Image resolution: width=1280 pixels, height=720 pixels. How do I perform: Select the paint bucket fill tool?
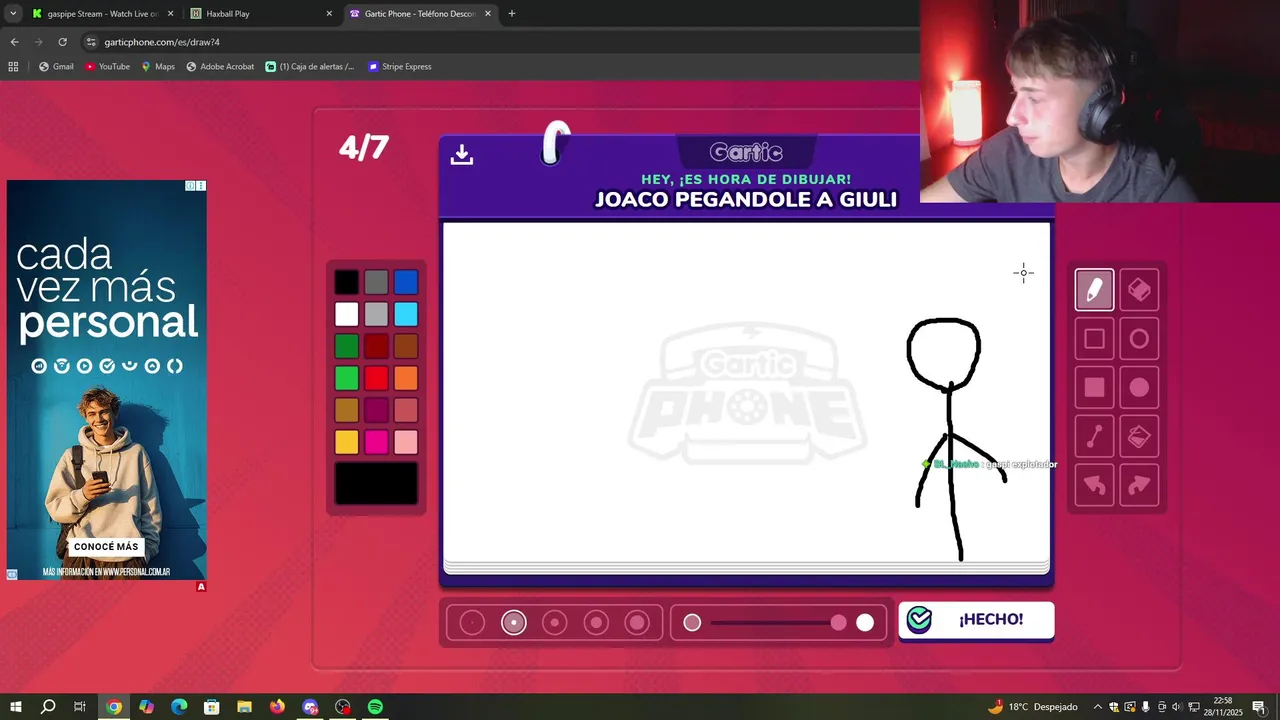click(x=1139, y=437)
